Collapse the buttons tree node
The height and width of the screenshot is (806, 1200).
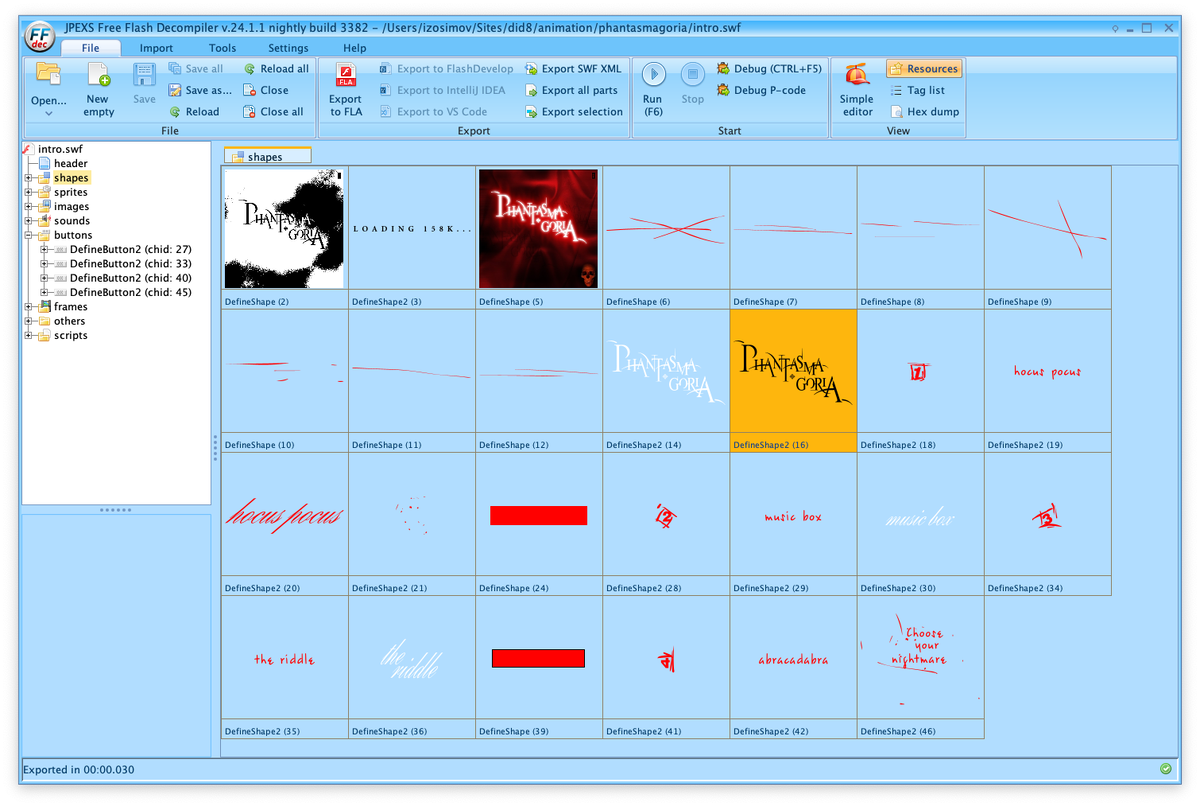29,235
